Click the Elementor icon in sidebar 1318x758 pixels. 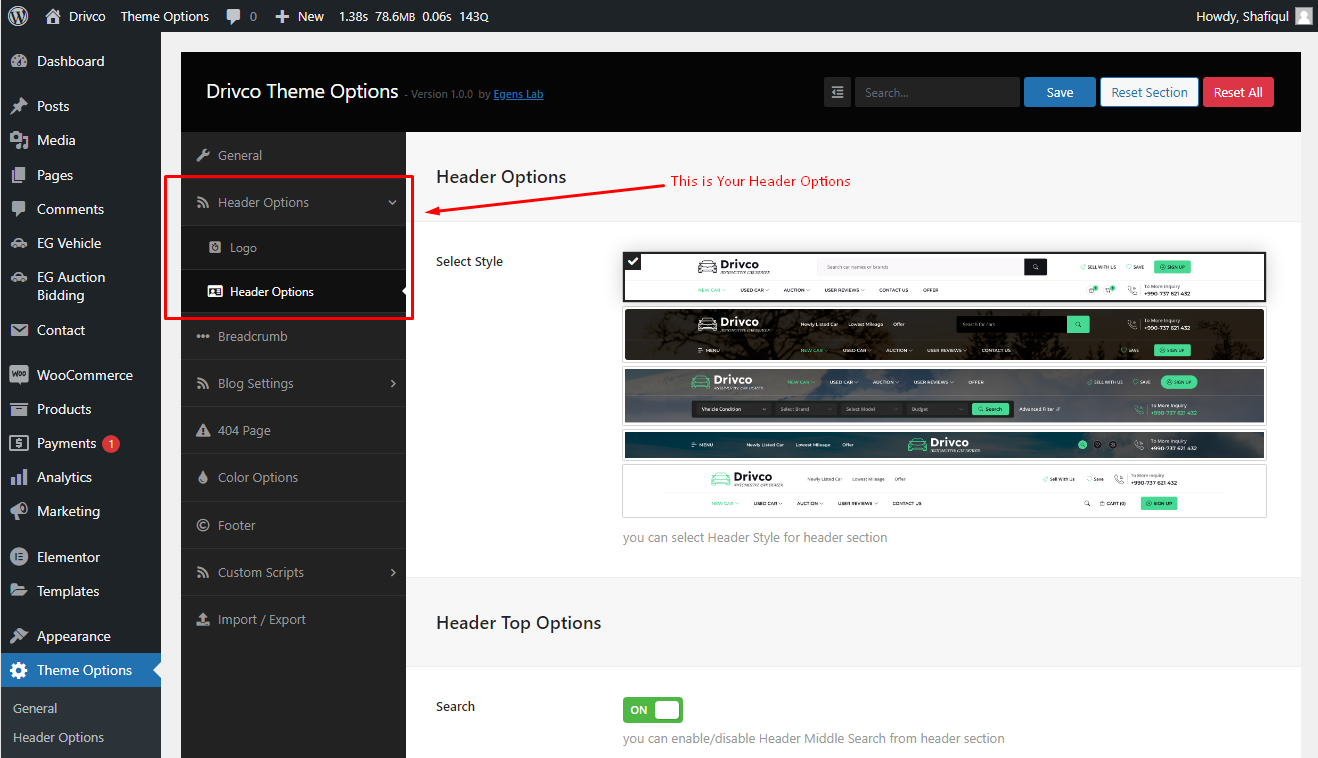19,557
